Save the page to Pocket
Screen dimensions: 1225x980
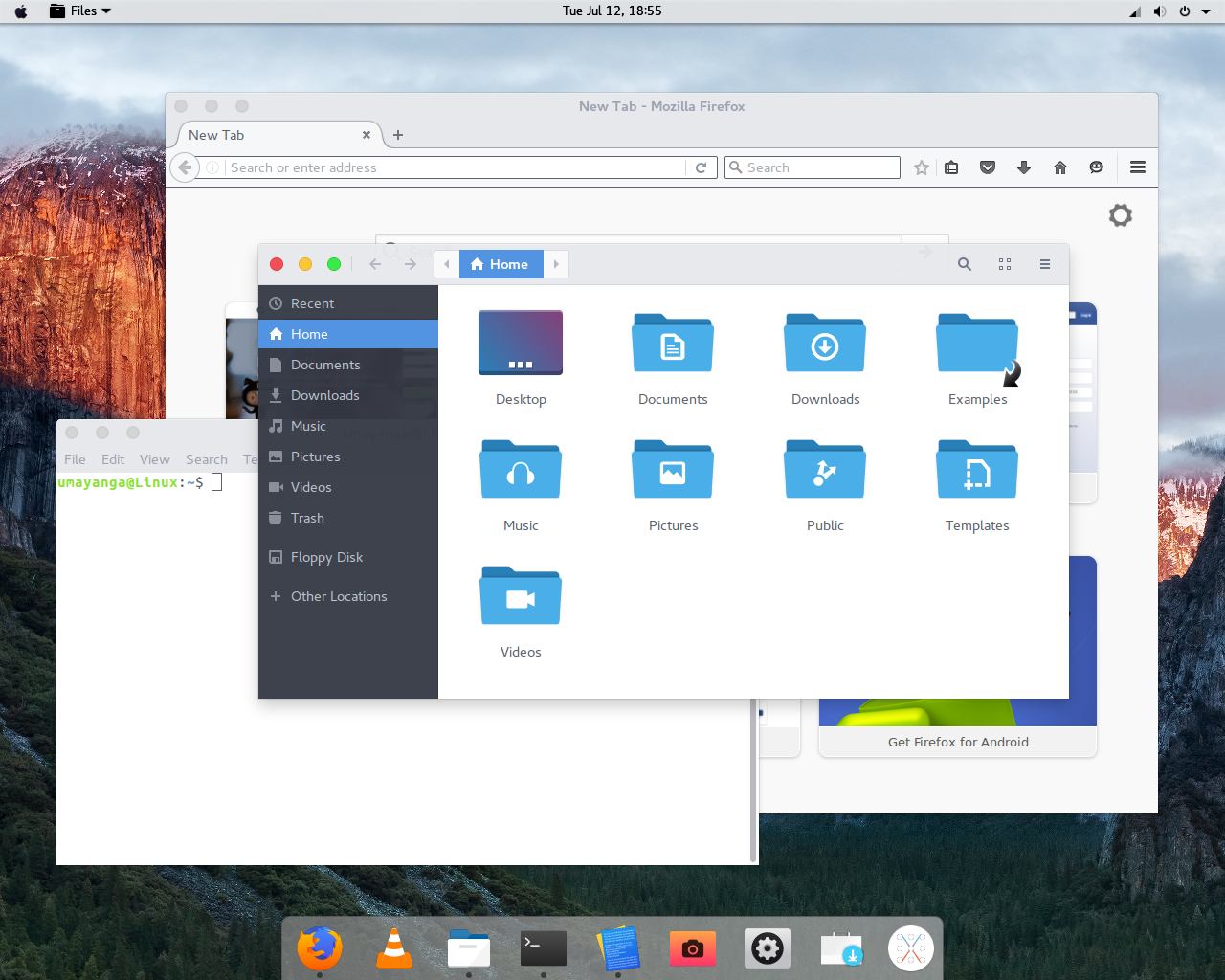[988, 167]
